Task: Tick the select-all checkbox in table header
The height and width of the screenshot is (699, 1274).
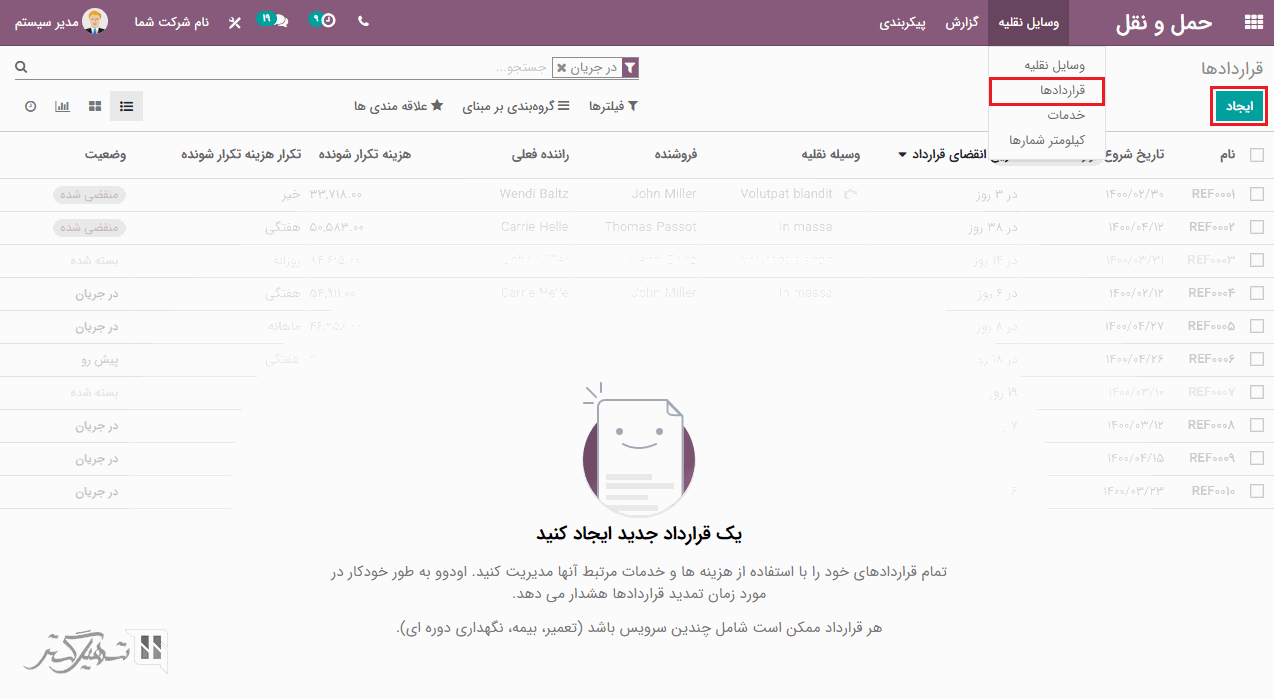Action: (1256, 155)
